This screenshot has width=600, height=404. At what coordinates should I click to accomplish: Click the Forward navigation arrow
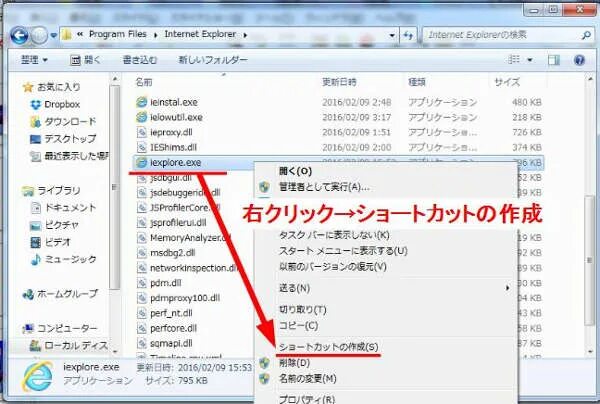tap(39, 36)
